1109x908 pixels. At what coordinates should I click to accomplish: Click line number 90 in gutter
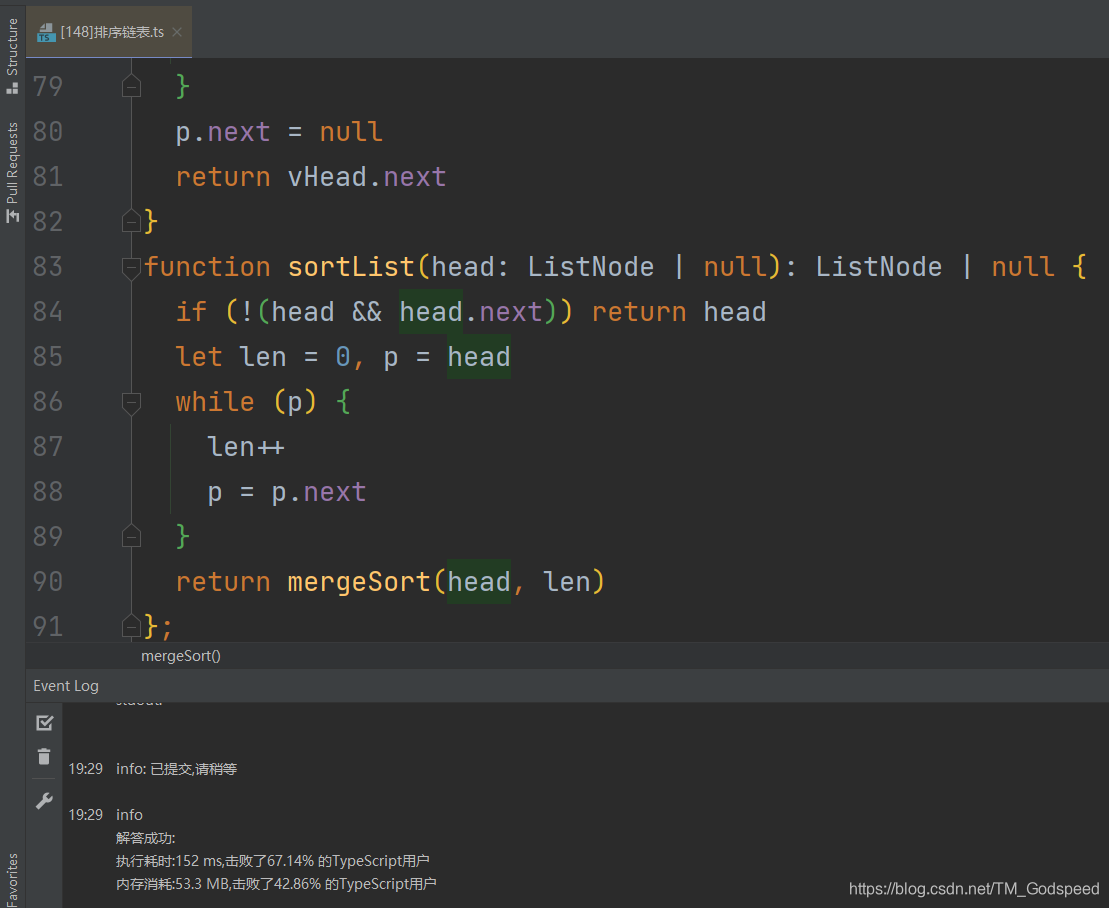[47, 582]
